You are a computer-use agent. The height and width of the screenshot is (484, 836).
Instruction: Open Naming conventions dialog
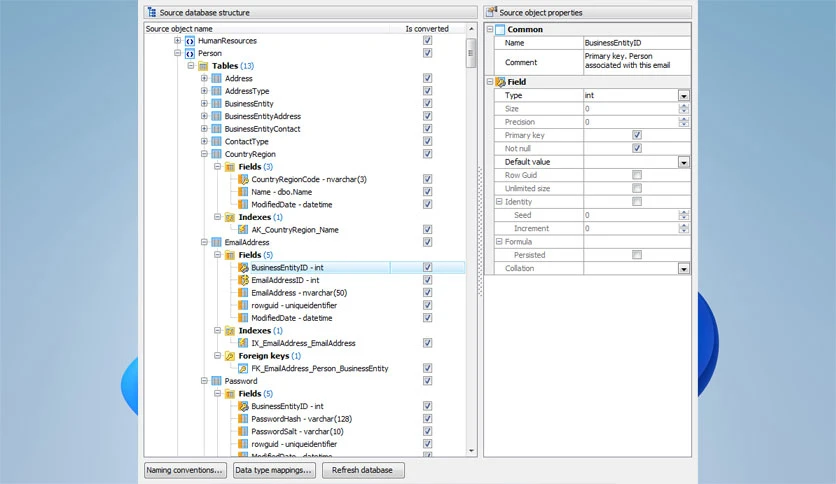[185, 470]
